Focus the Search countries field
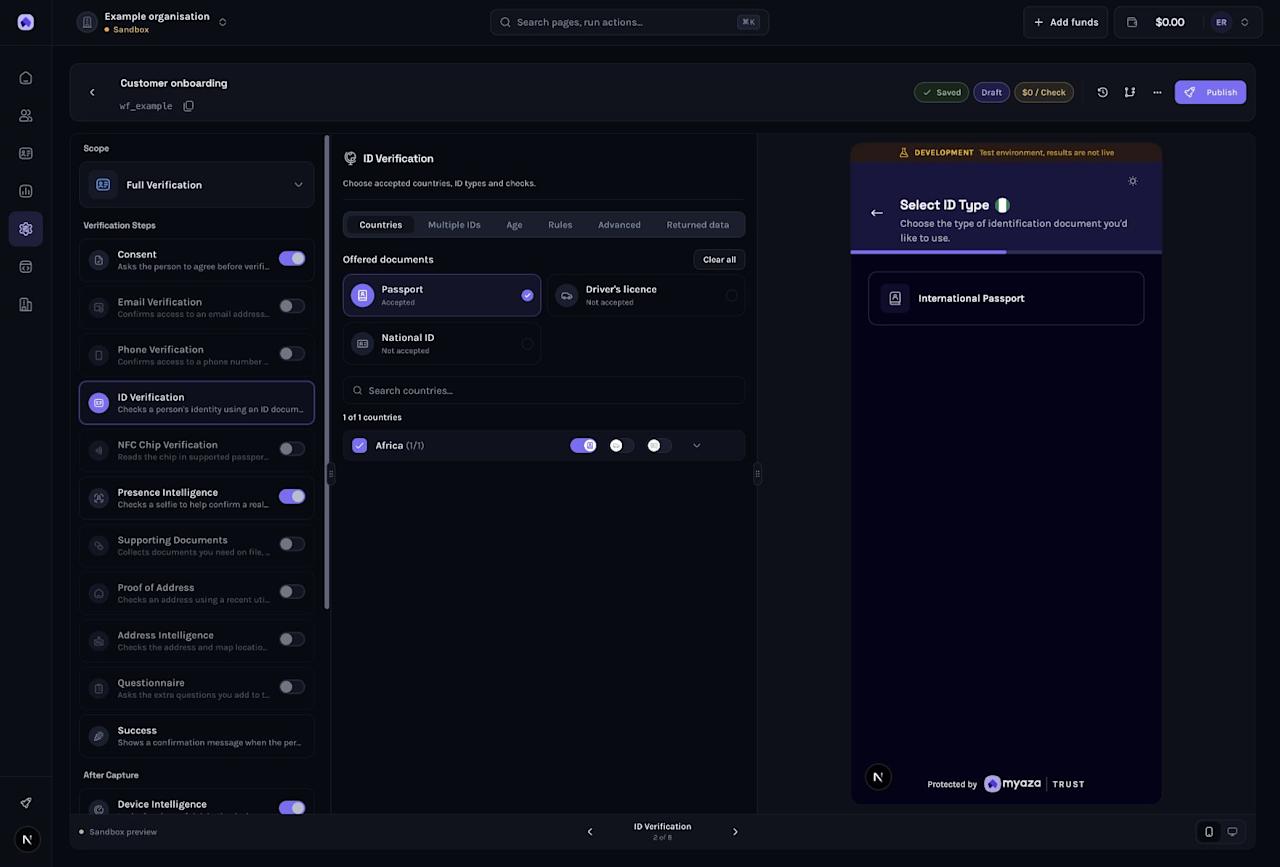The width and height of the screenshot is (1280, 867). point(544,391)
